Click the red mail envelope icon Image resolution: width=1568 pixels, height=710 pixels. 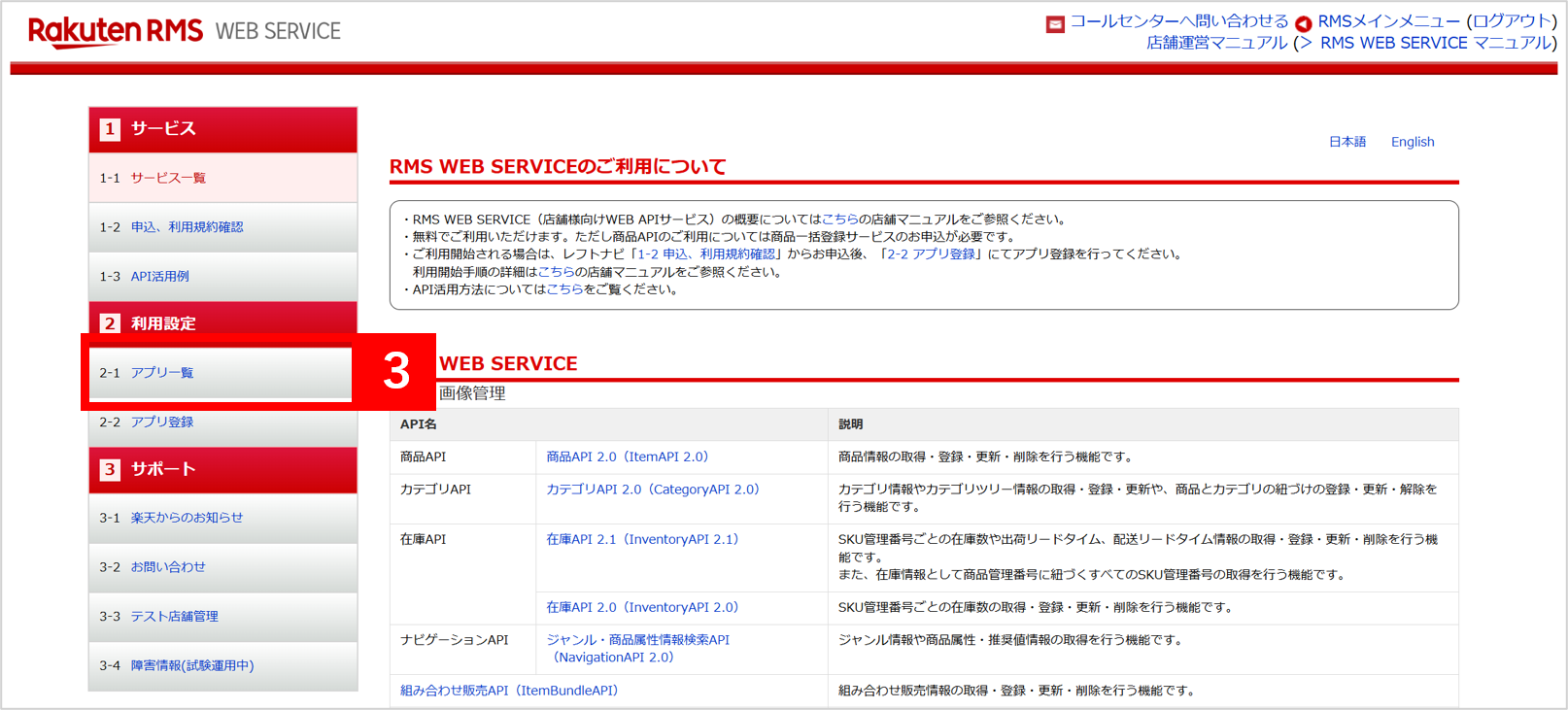pos(1055,24)
